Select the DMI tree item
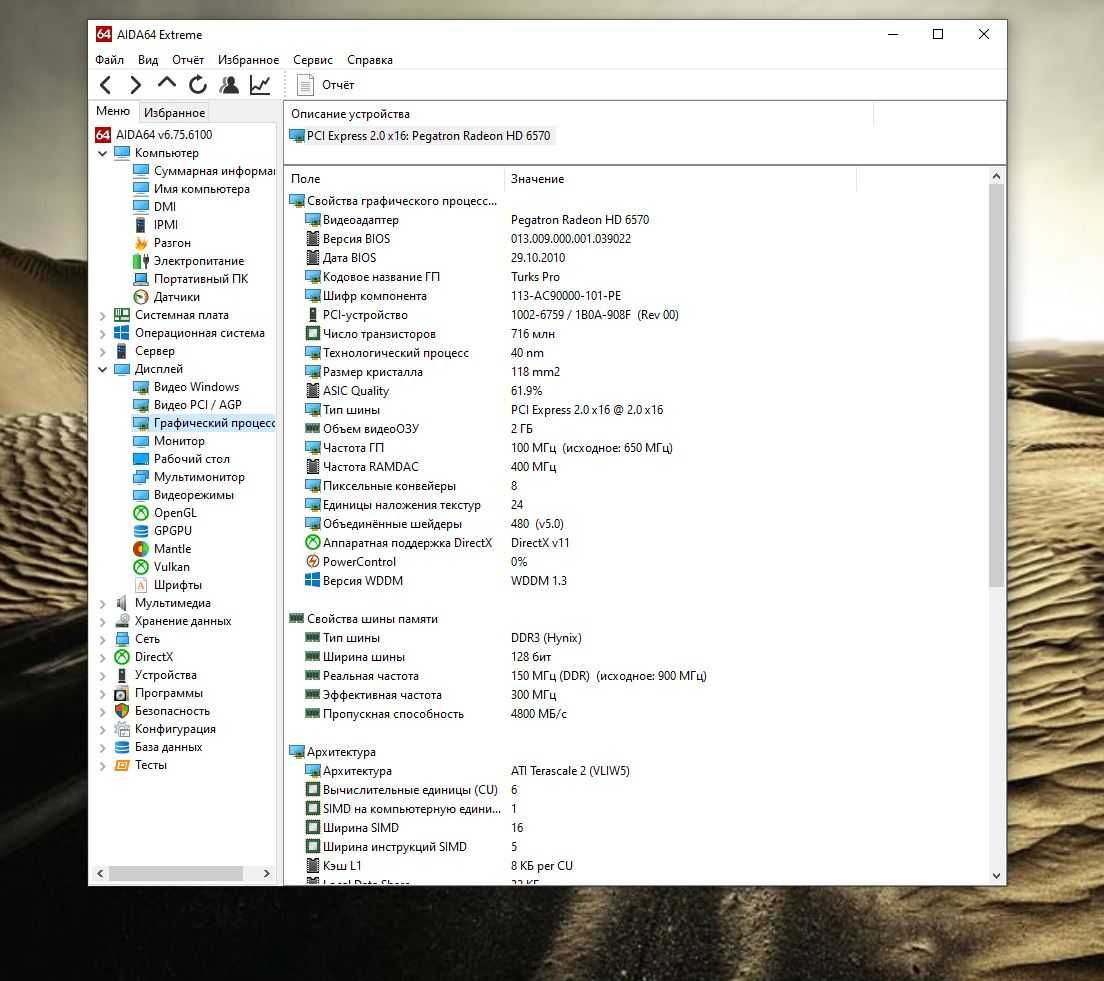Screen dimensions: 1104x981 (155, 206)
